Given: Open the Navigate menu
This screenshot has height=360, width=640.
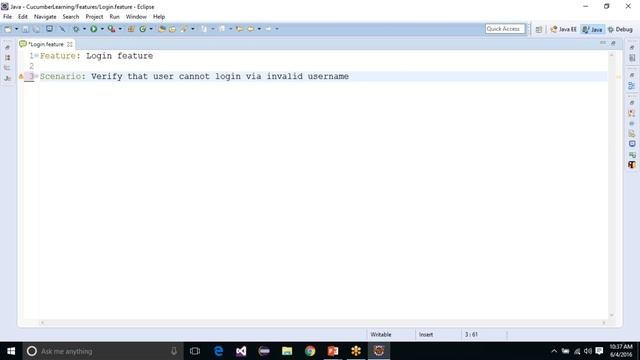Looking at the screenshot, I should coord(45,17).
